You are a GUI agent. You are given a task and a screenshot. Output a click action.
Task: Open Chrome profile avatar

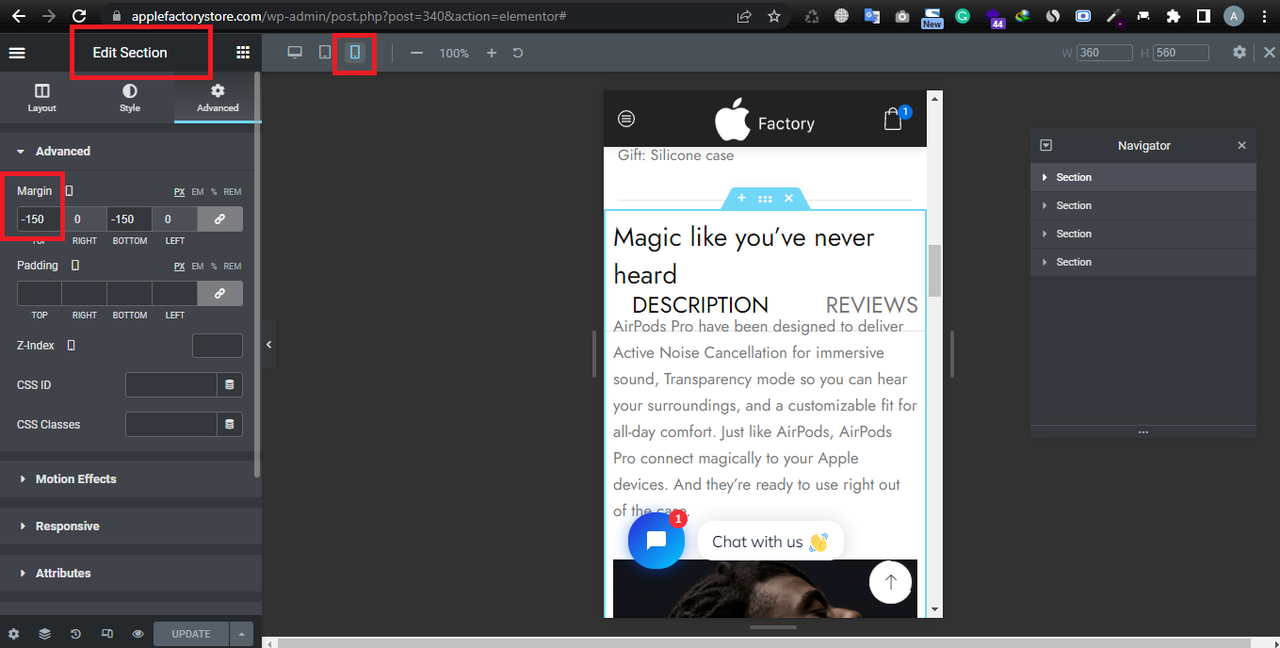coord(1234,16)
